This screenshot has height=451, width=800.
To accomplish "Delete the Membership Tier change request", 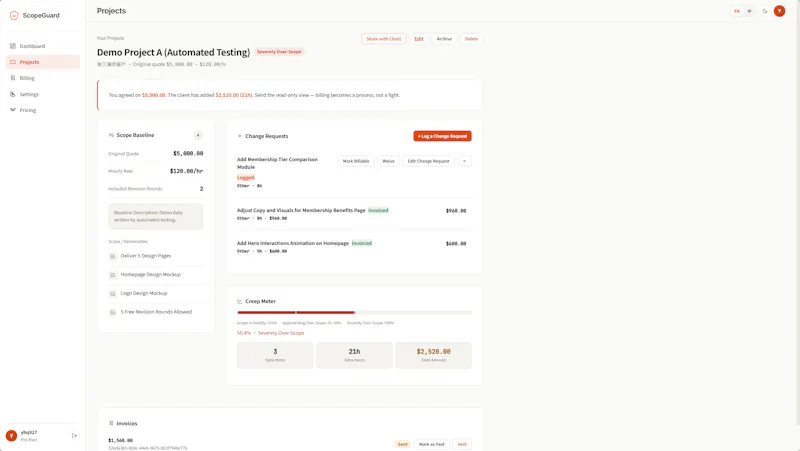I will coord(464,161).
